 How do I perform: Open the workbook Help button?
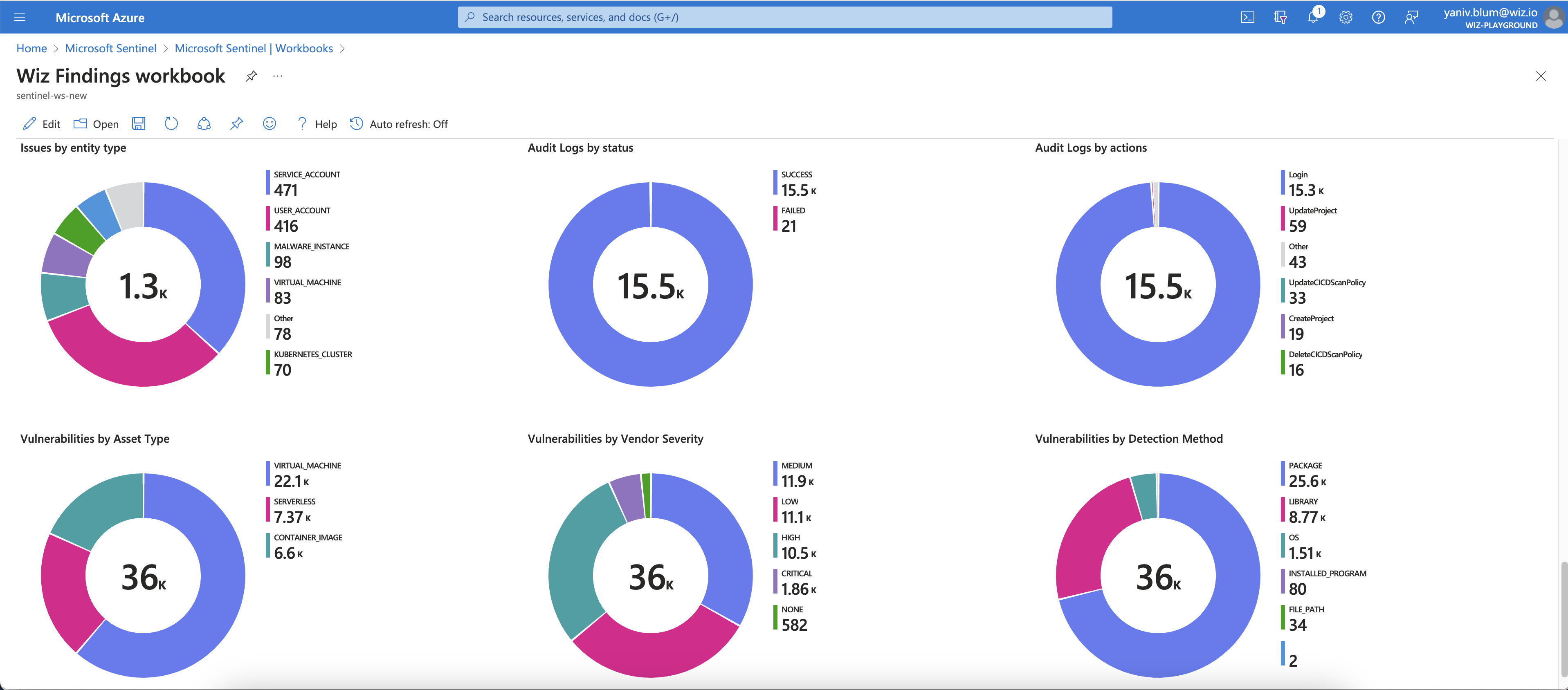tap(317, 124)
